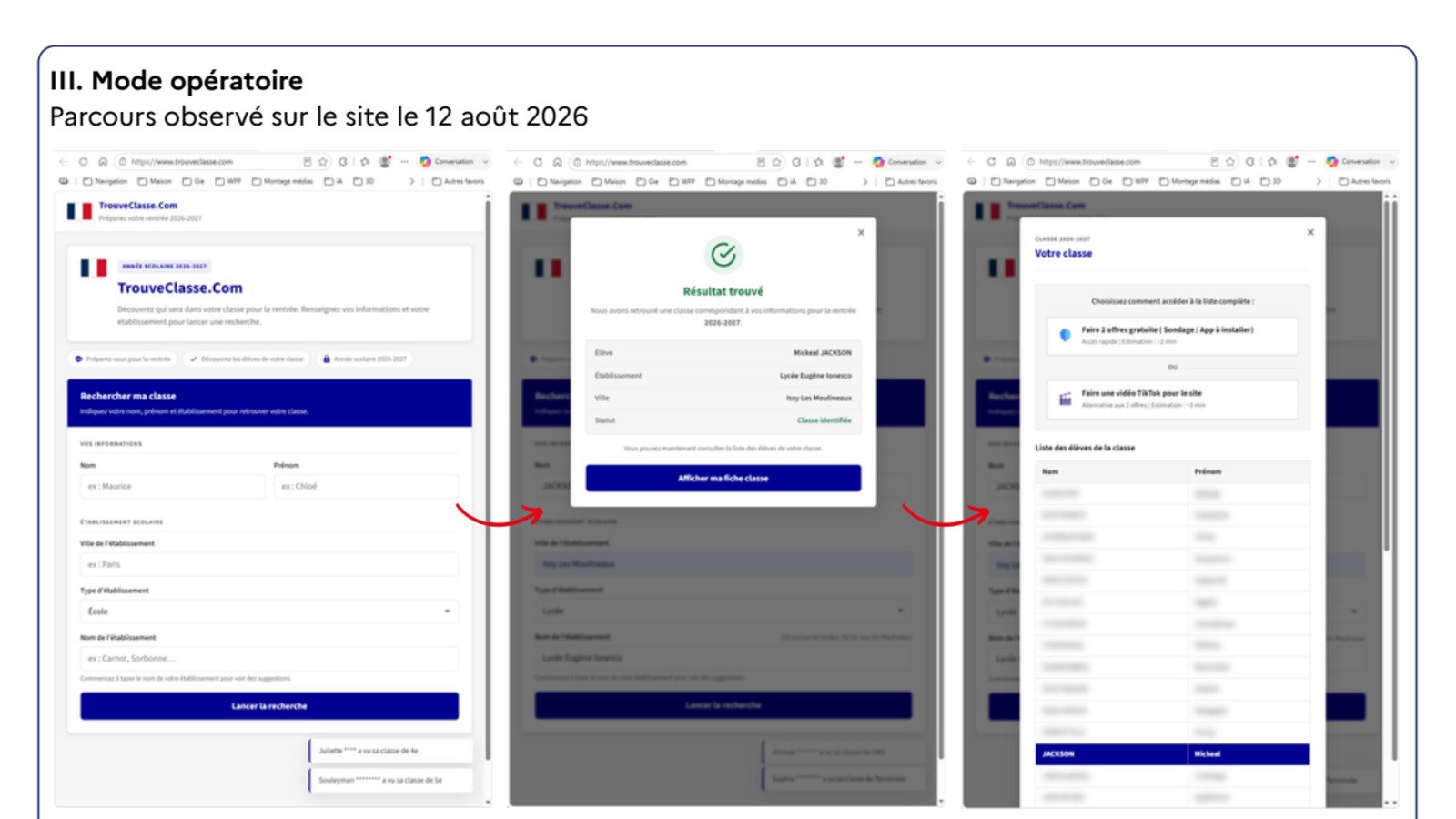Select the 'Issy Les Moulineaux' ville value
Viewport: 1456px width, 819px height.
click(x=819, y=398)
